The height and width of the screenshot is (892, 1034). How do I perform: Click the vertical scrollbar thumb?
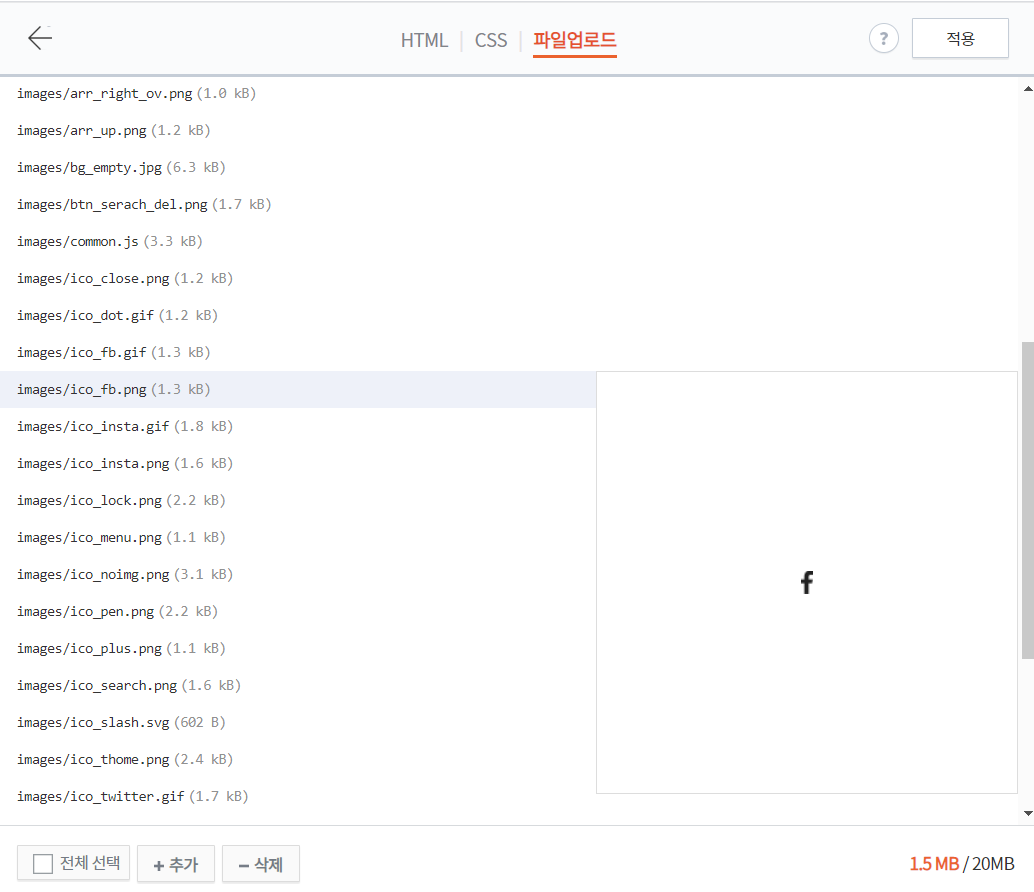1027,500
